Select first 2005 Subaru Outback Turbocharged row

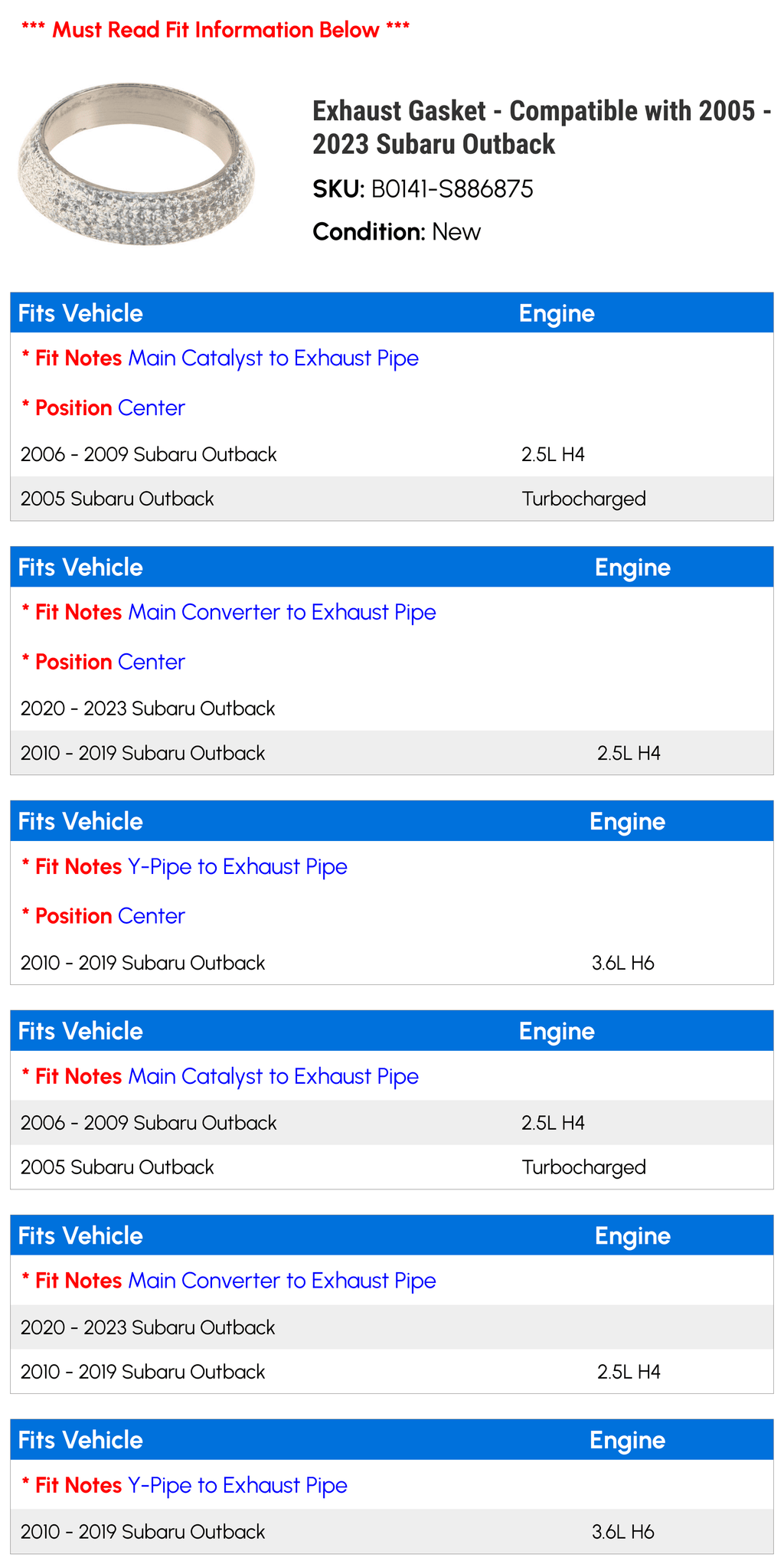point(392,499)
